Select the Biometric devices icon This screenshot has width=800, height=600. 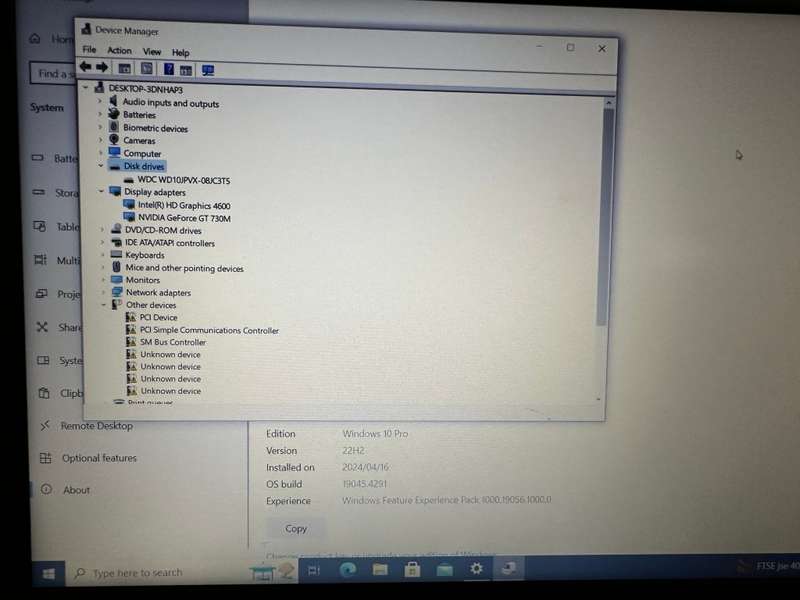114,127
